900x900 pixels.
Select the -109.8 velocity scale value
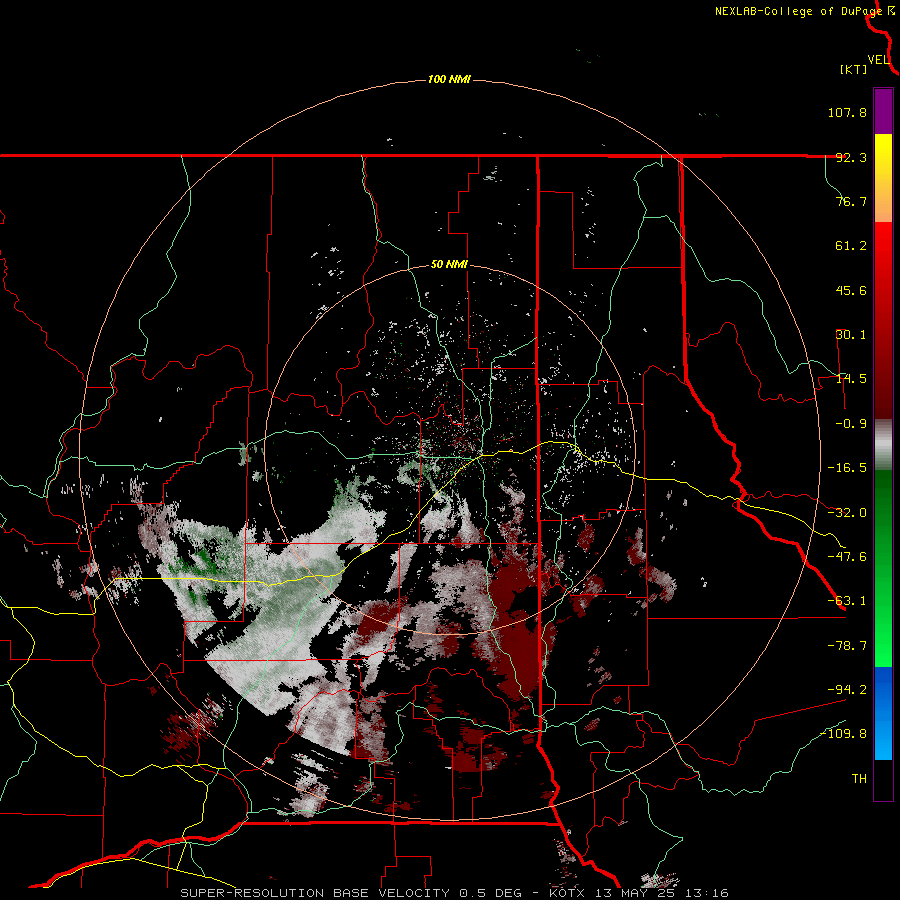[843, 734]
